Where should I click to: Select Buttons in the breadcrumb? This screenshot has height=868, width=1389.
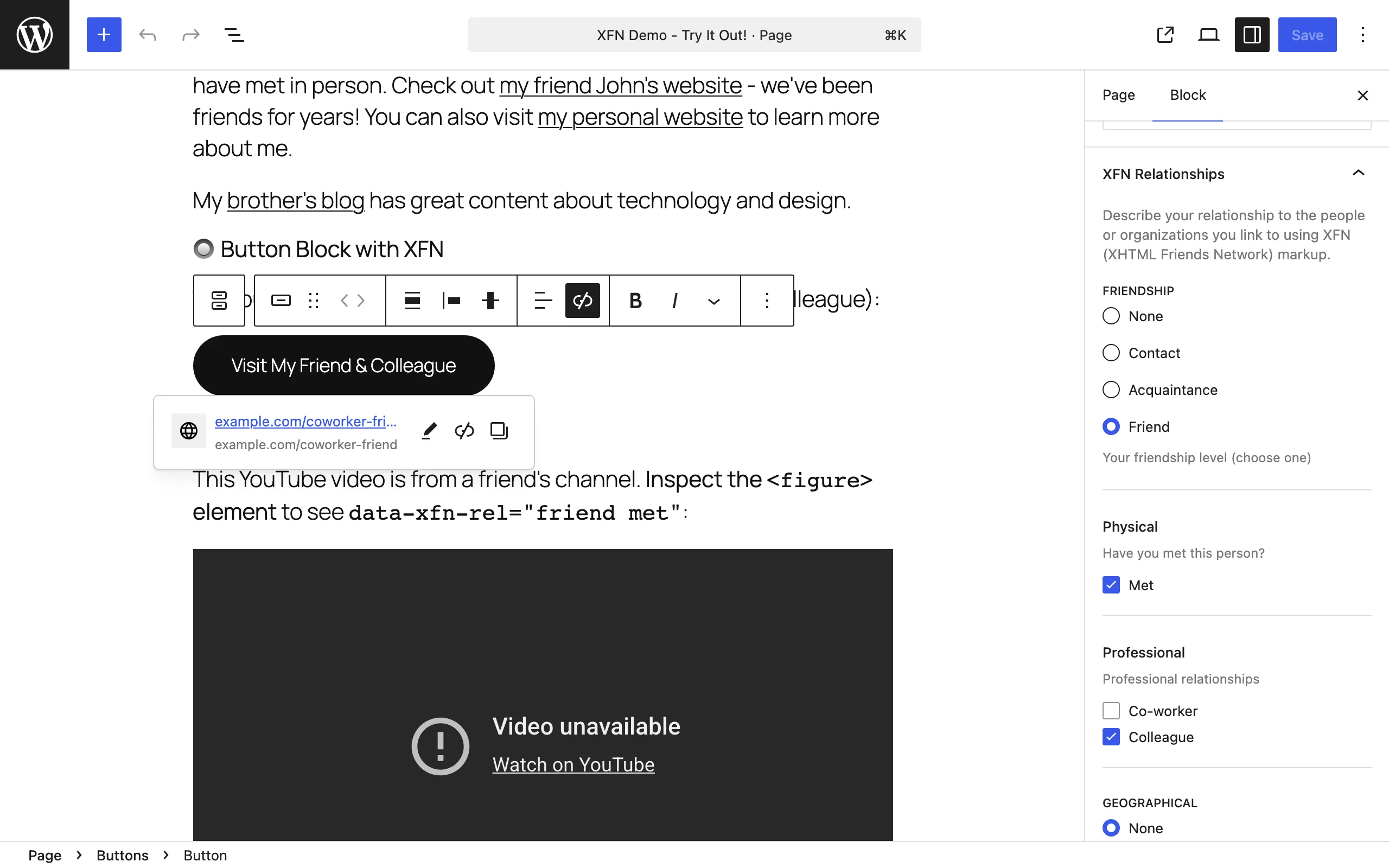pos(122,856)
